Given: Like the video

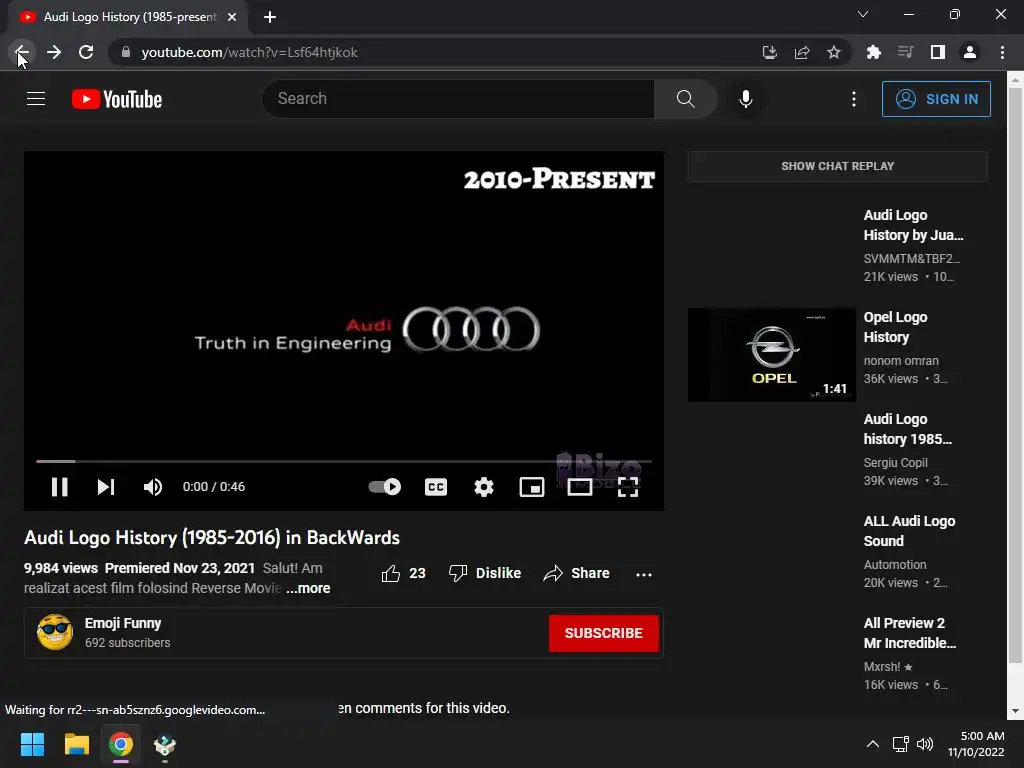Looking at the screenshot, I should point(403,573).
